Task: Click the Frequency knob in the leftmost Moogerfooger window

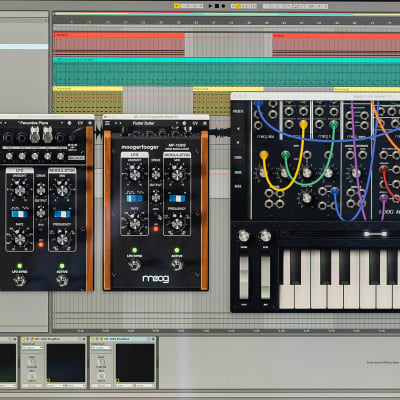Action: (x=62, y=239)
